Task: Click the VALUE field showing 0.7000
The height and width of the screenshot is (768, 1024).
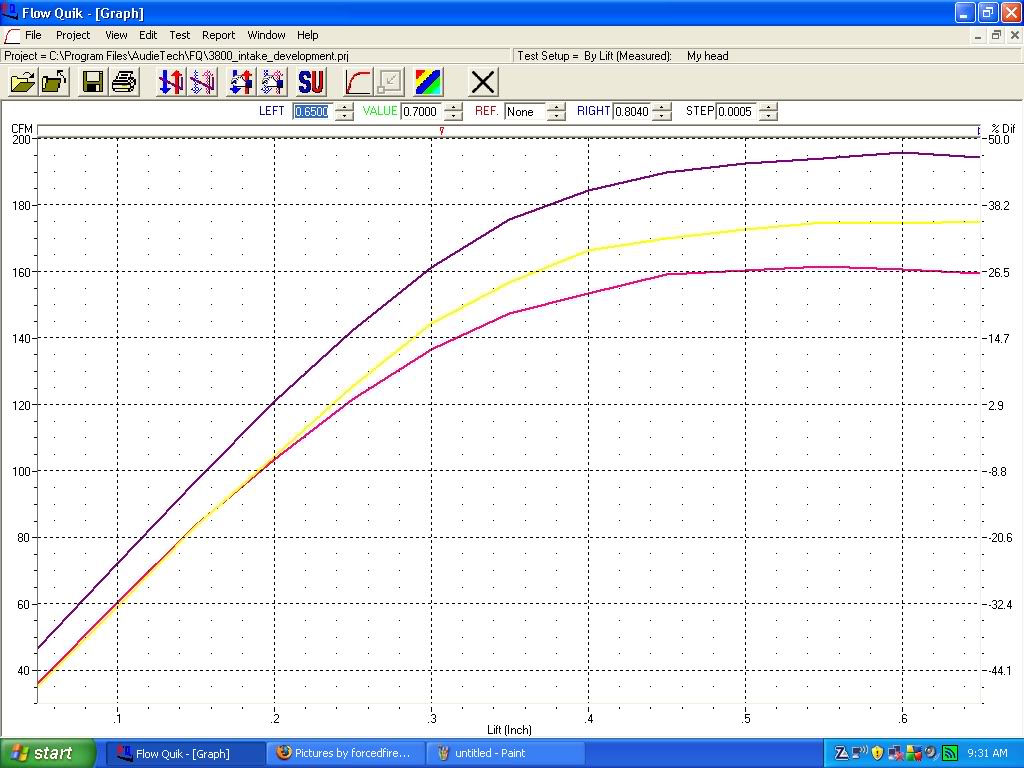Action: 421,112
